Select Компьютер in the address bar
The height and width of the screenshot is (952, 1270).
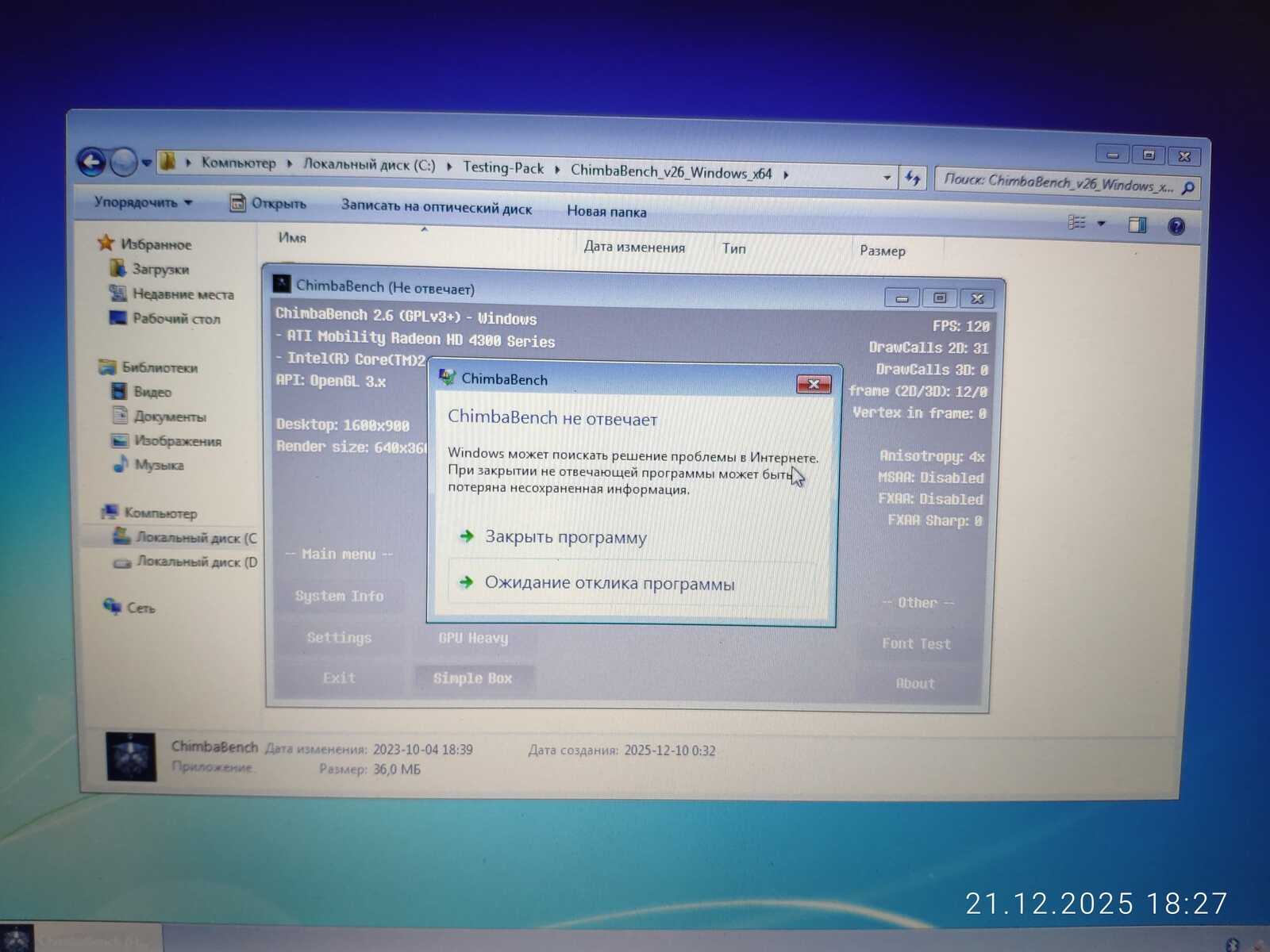pyautogui.click(x=238, y=163)
